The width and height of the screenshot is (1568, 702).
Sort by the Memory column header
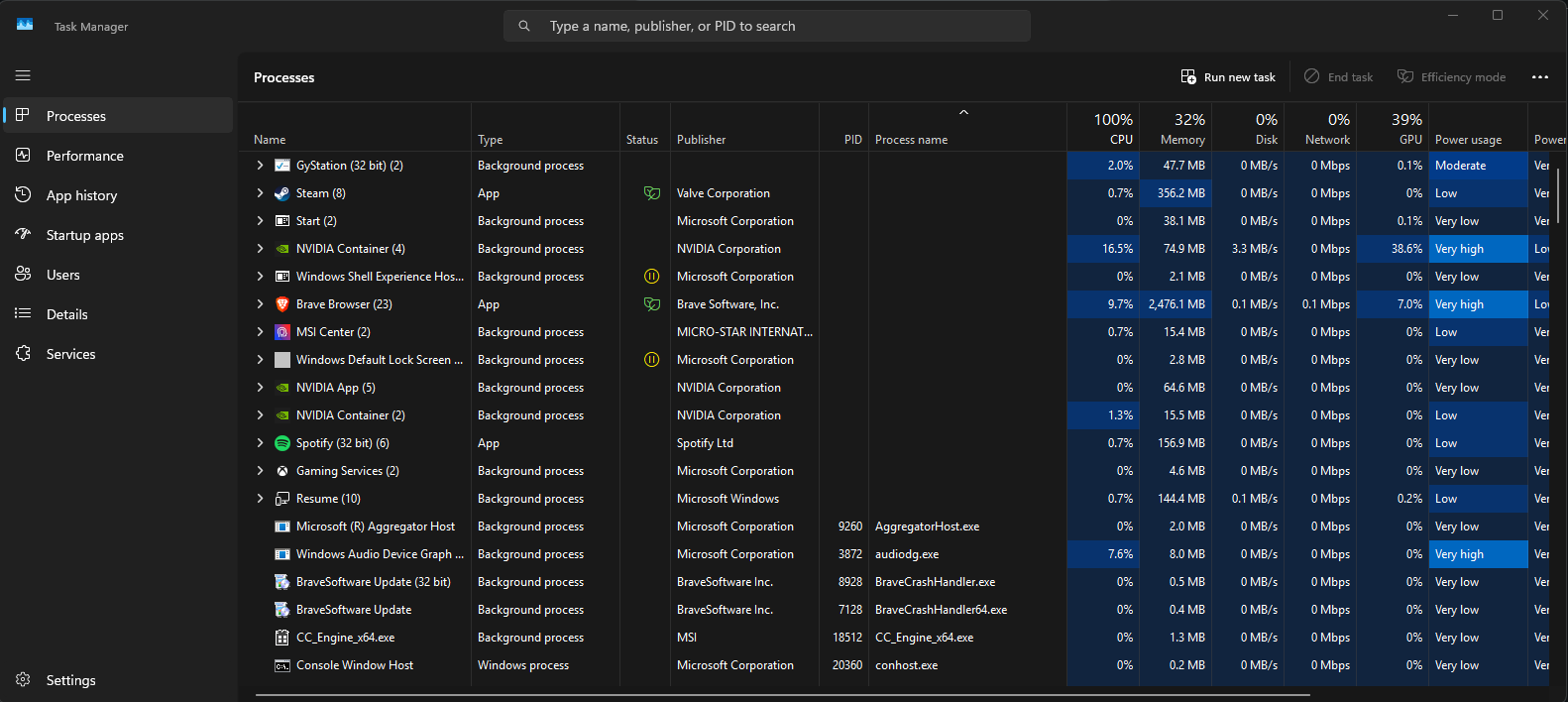[1176, 128]
